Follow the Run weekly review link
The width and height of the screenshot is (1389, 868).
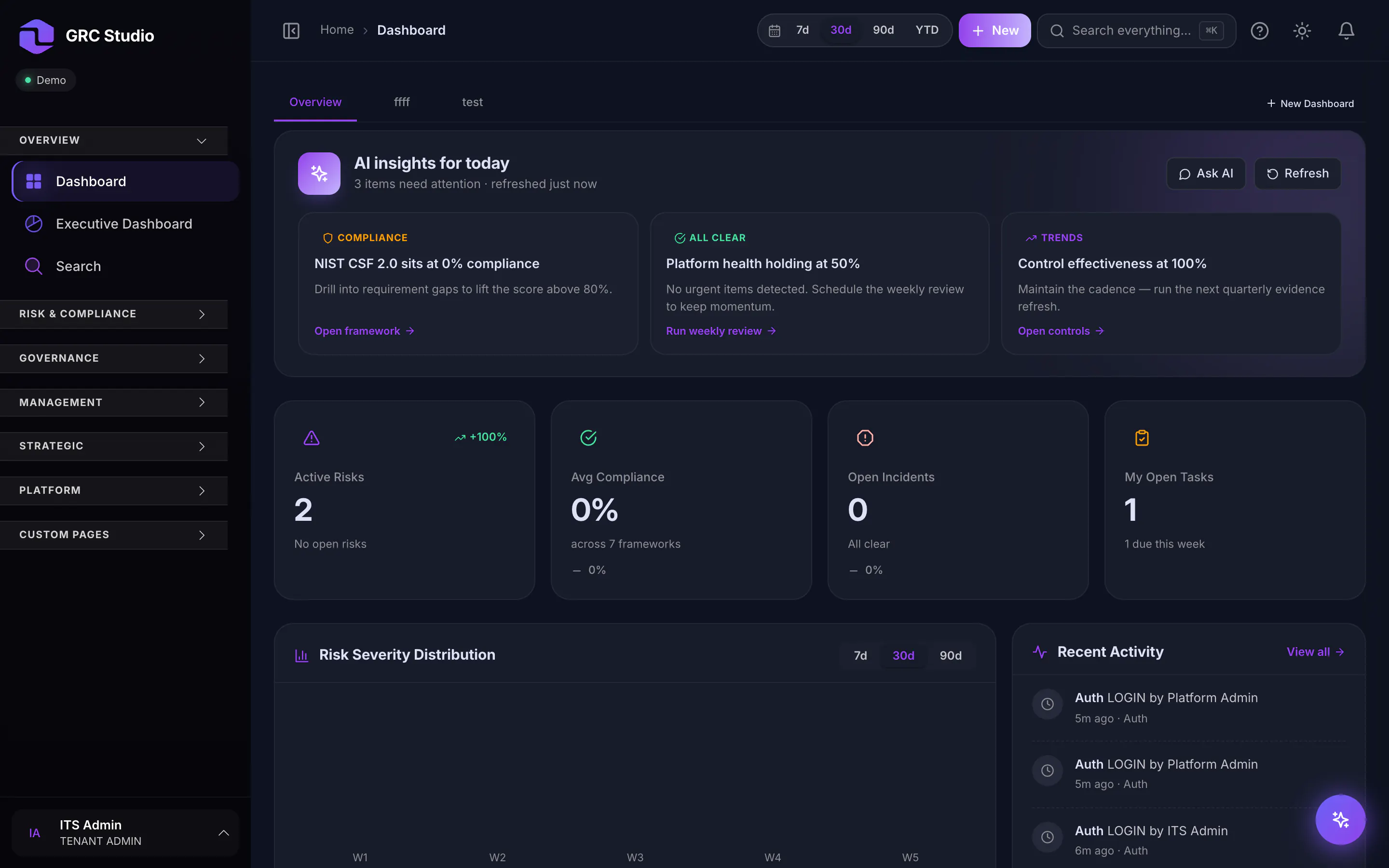click(721, 331)
